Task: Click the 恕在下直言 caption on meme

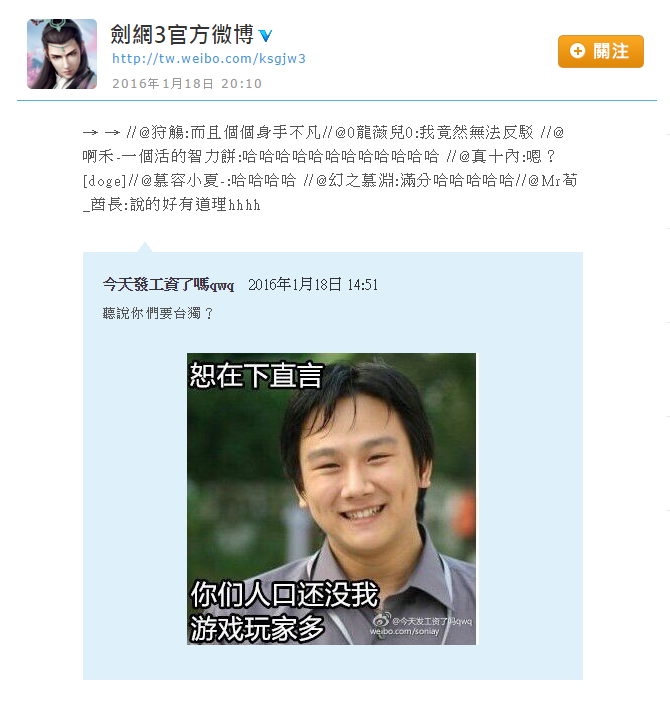Action: point(256,376)
